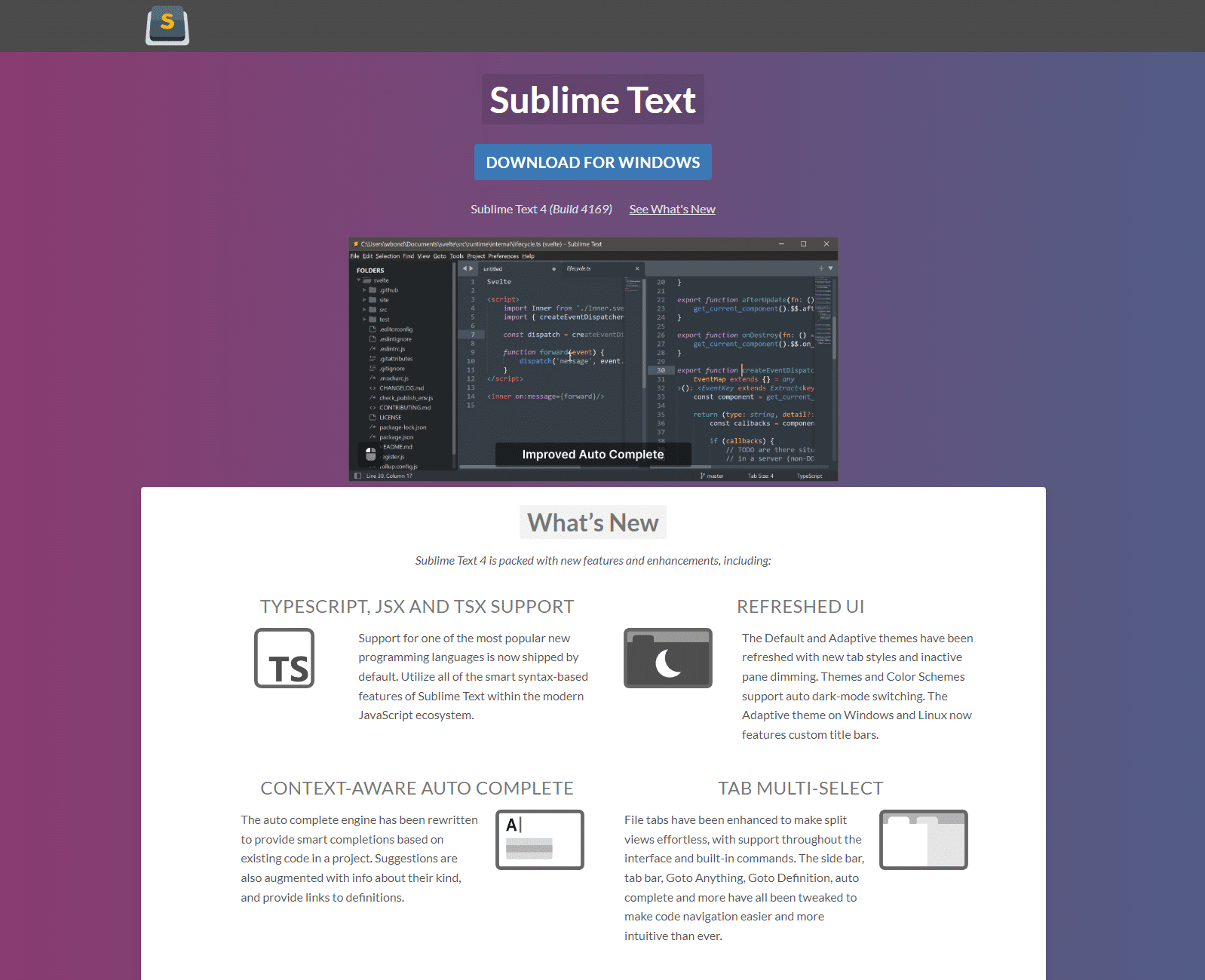
Task: Select package.json in sidebar
Action: pos(396,437)
